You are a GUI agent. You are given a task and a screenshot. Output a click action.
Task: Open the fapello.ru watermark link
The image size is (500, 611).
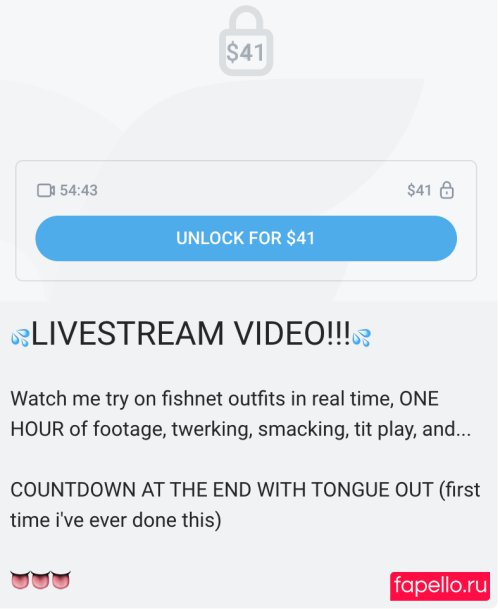(x=442, y=588)
